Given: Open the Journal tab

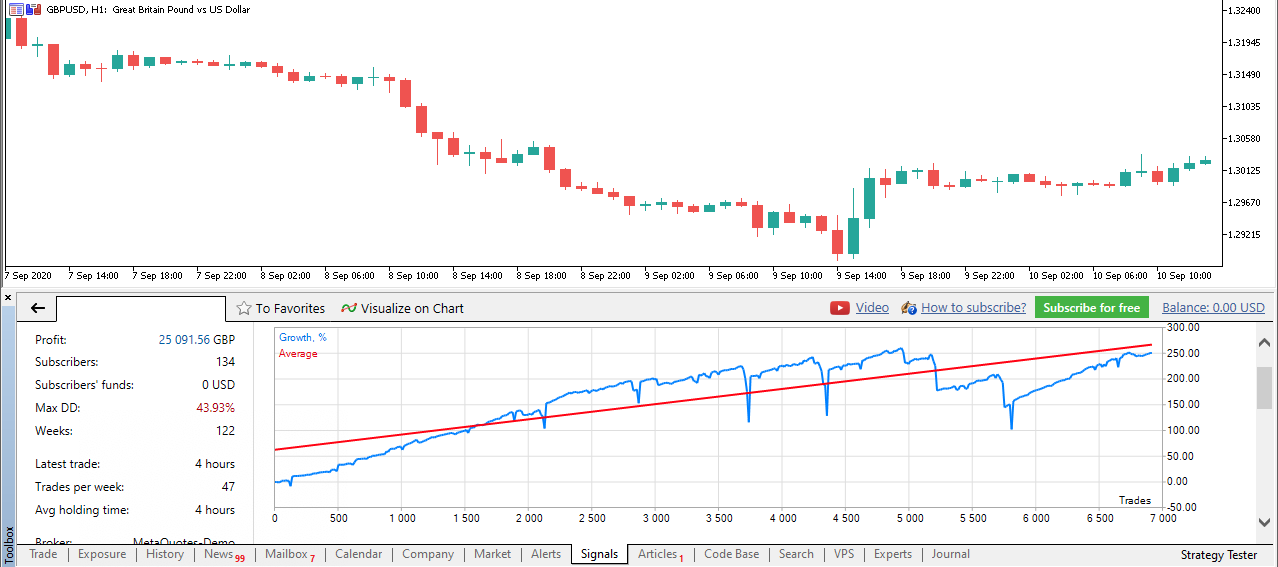Looking at the screenshot, I should tap(950, 554).
